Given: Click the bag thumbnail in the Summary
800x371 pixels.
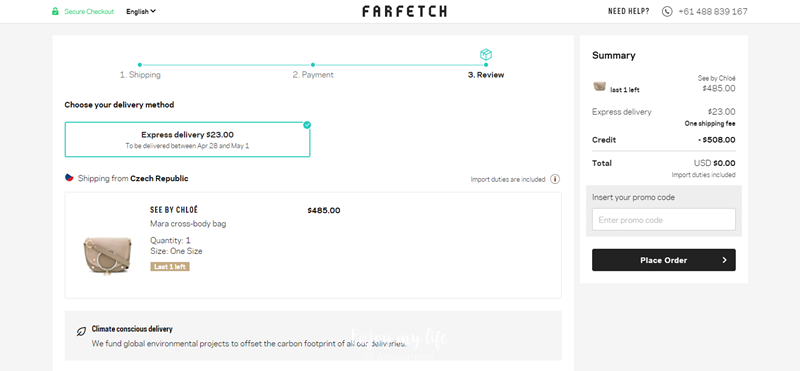Looking at the screenshot, I should coord(599,86).
